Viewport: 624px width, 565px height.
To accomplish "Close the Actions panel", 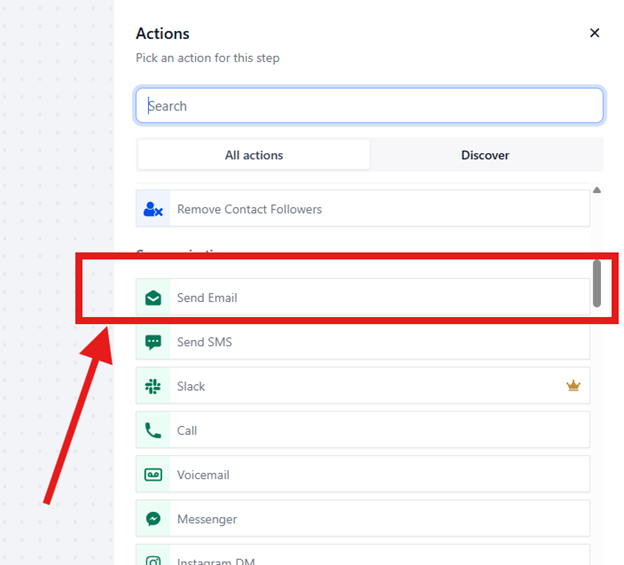I will coord(595,33).
